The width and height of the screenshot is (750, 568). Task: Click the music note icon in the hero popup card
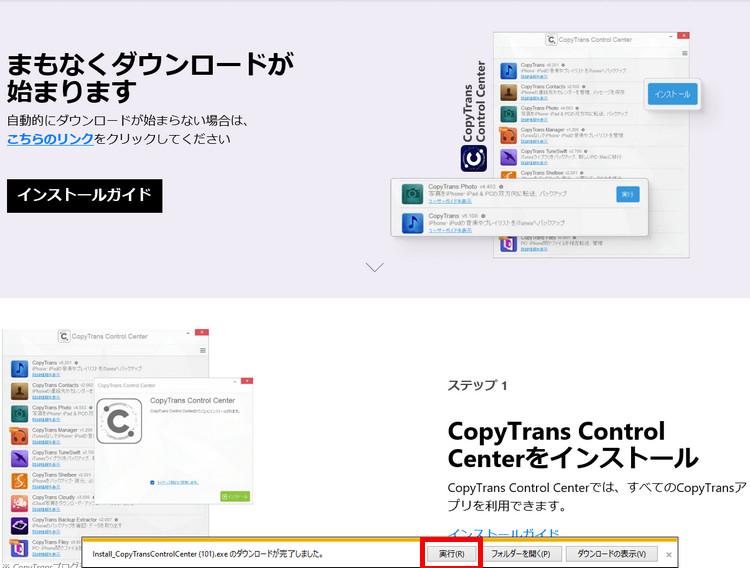(412, 223)
